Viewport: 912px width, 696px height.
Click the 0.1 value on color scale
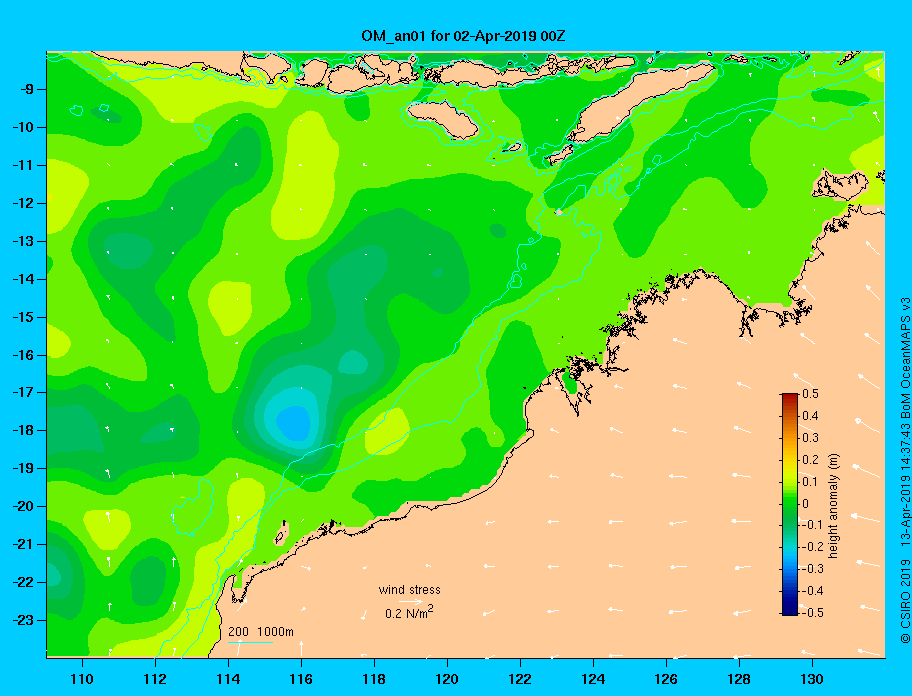pyautogui.click(x=810, y=481)
